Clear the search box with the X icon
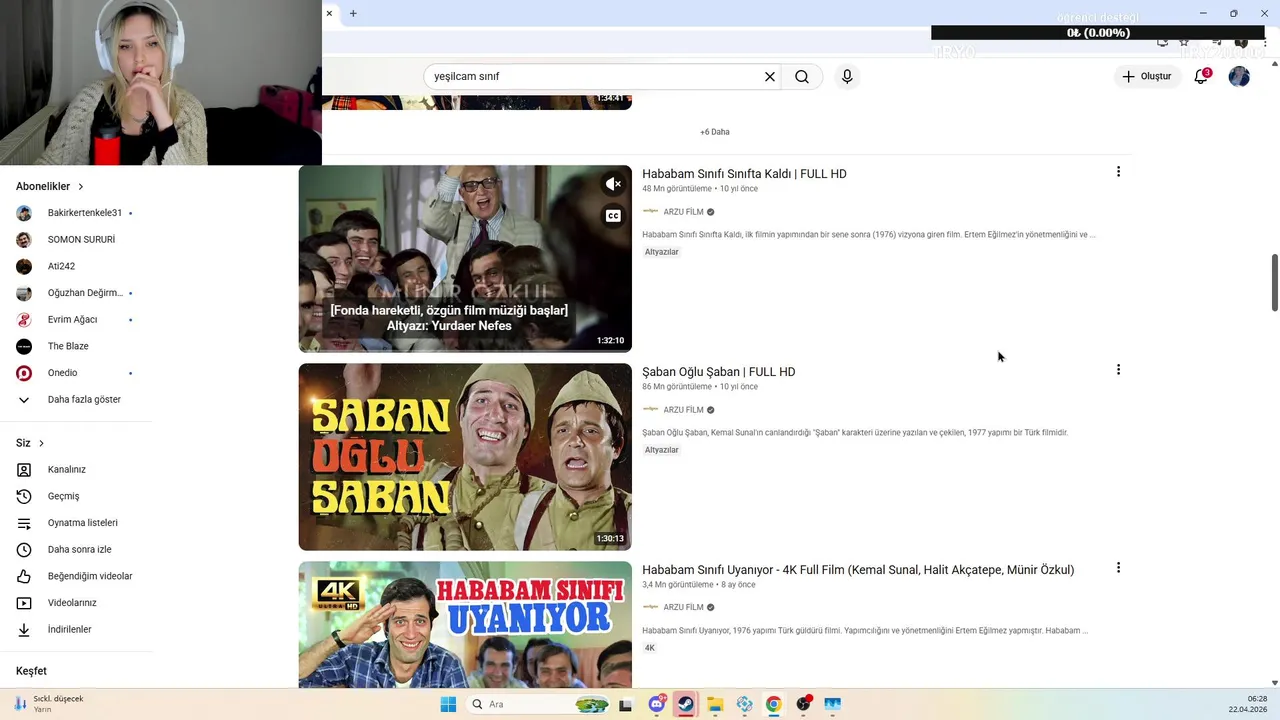This screenshot has width=1280, height=720. [770, 77]
